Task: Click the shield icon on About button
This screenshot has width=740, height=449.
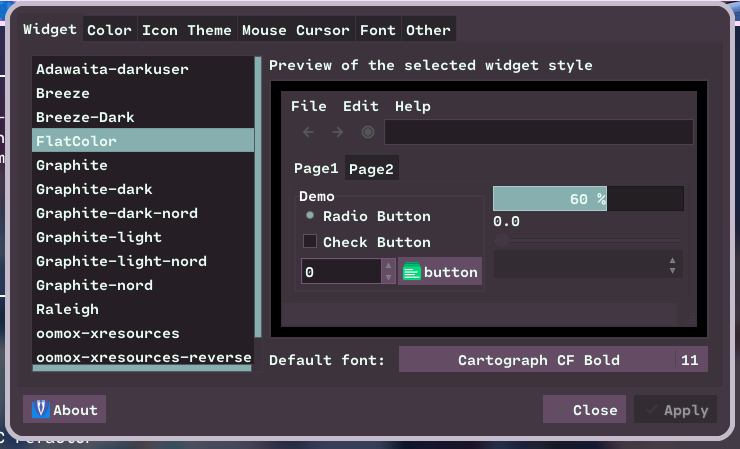Action: click(41, 409)
